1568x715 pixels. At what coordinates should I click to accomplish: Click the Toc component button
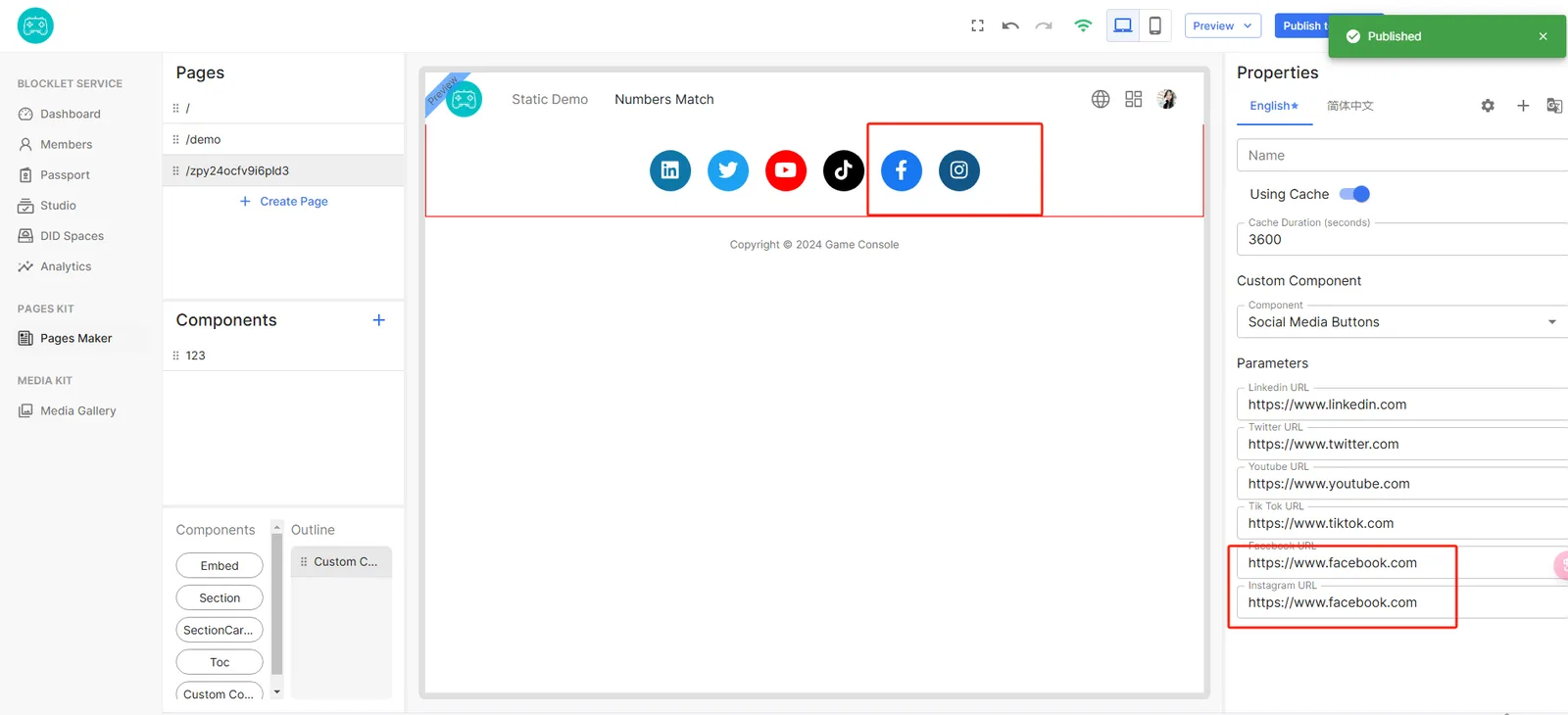(220, 662)
